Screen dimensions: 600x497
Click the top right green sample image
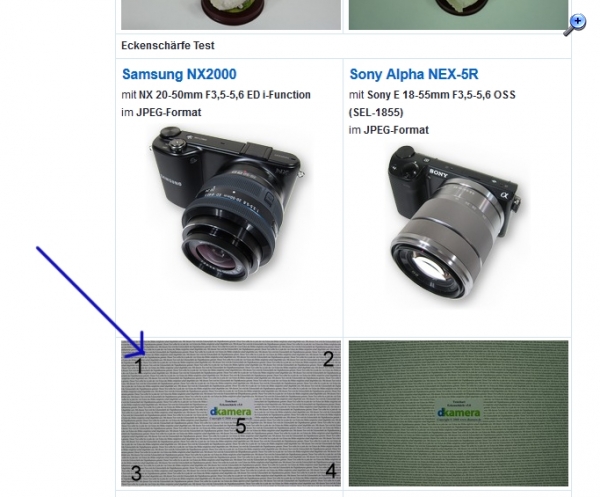(x=458, y=15)
